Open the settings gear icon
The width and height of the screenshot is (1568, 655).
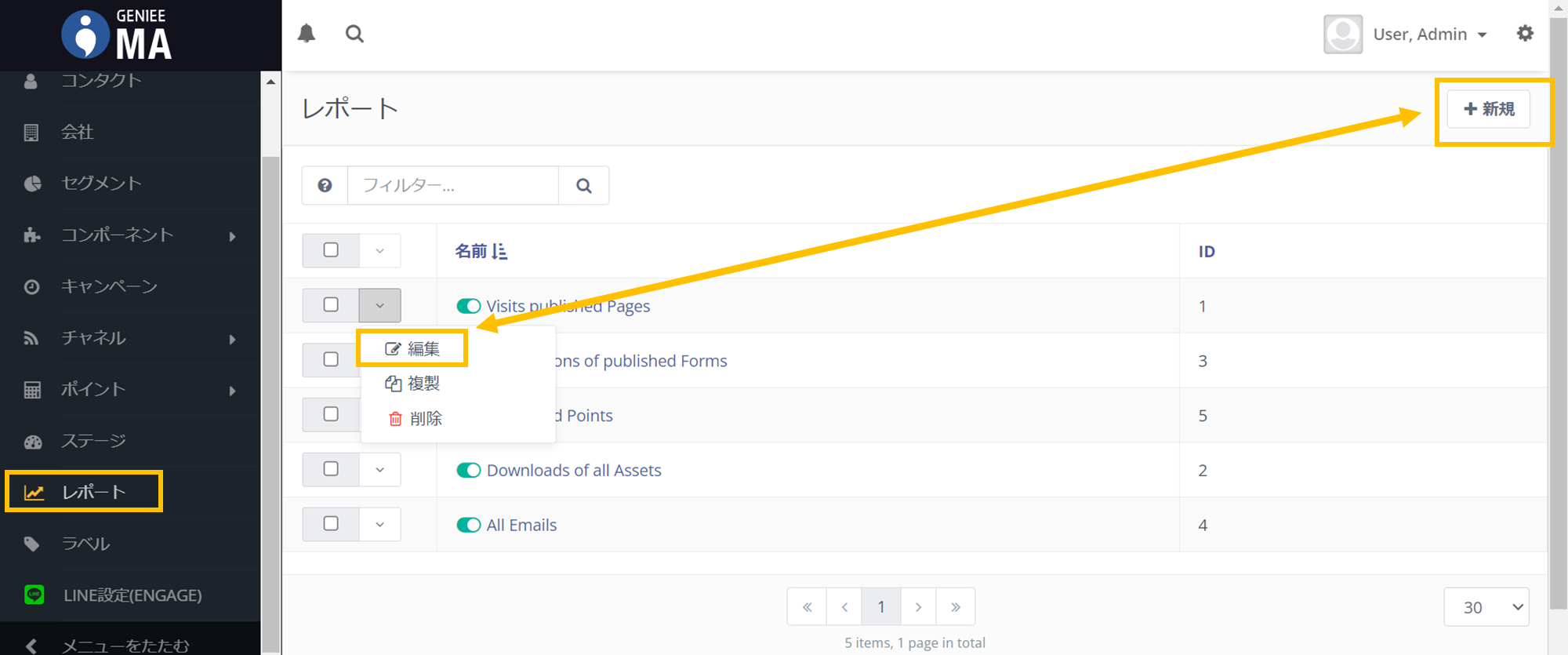[1524, 34]
